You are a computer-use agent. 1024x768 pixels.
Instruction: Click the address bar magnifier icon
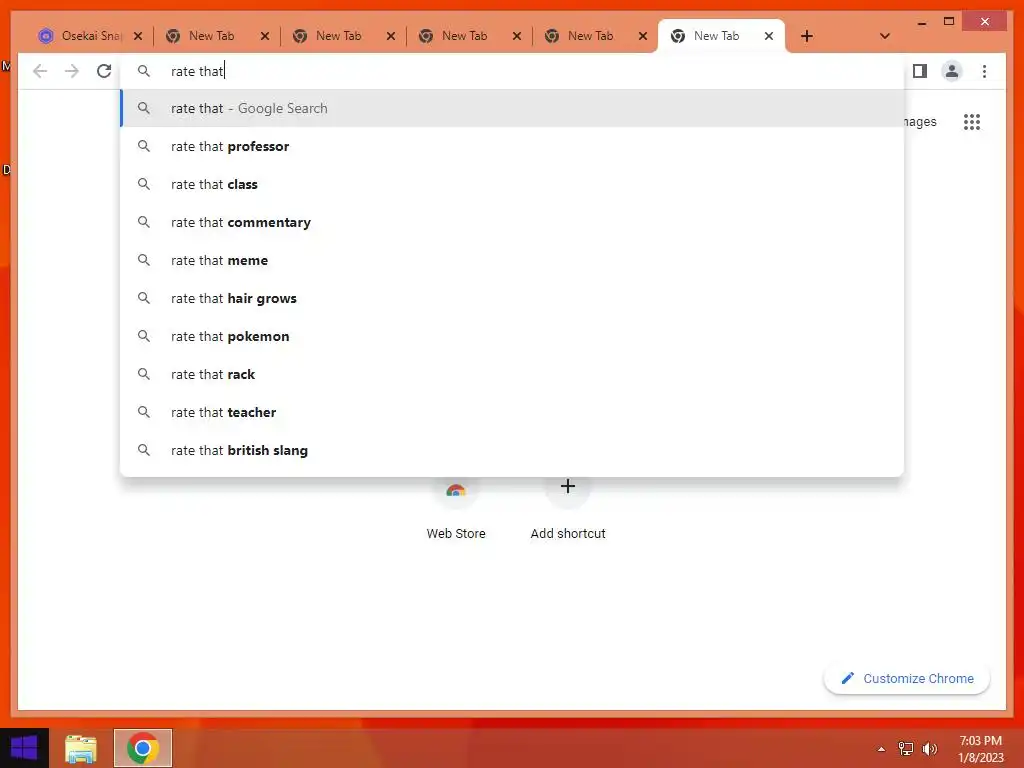tap(144, 71)
